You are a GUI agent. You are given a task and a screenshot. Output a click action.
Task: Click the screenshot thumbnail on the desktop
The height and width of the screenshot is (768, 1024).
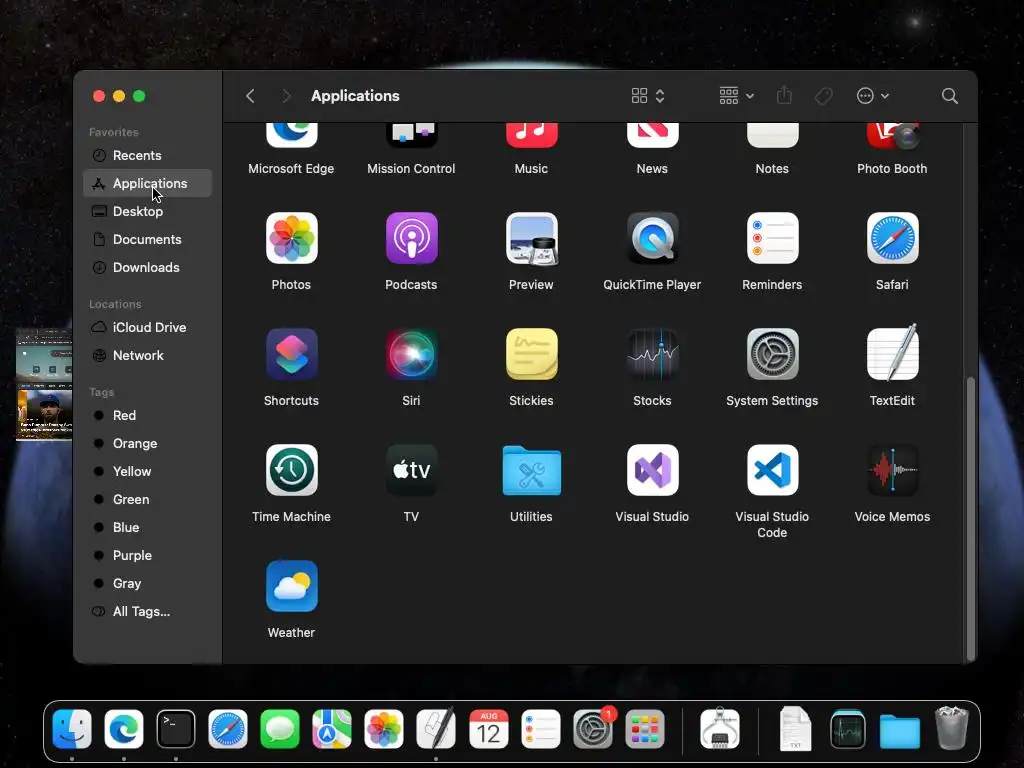[44, 385]
